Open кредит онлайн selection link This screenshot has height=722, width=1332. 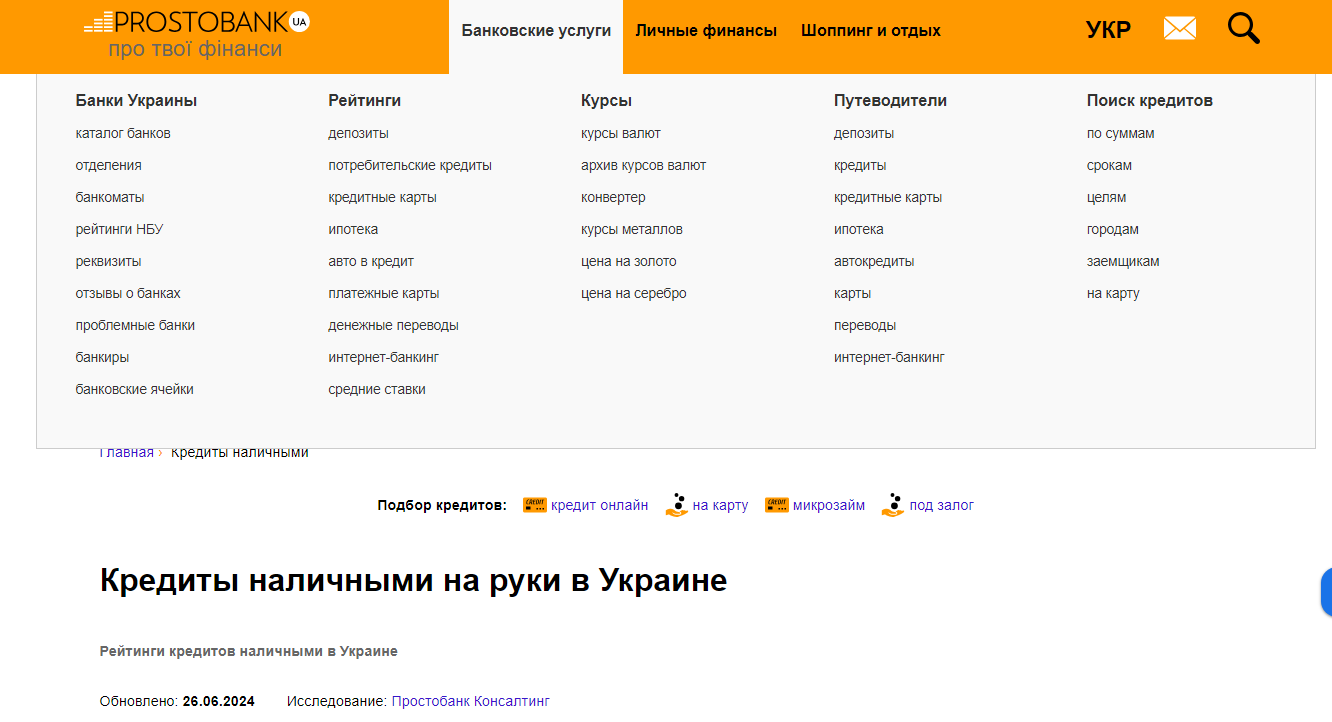click(x=599, y=505)
